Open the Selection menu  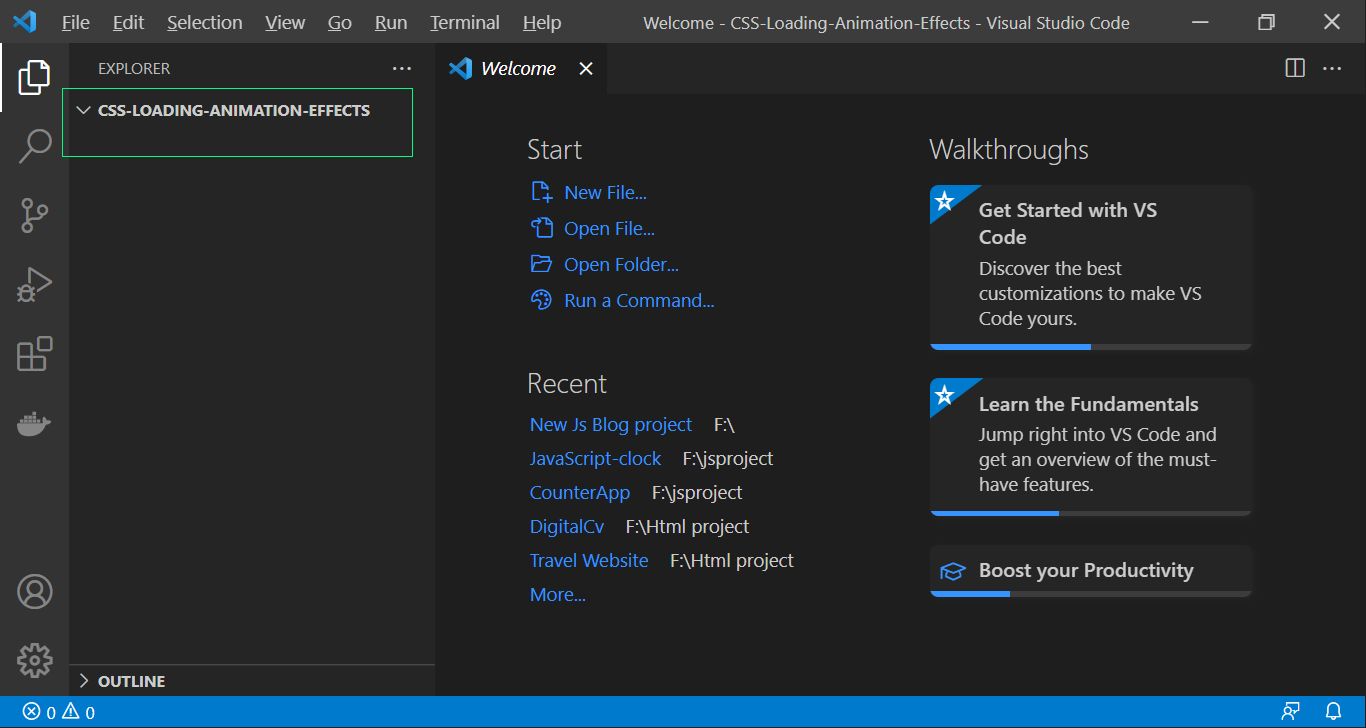(x=204, y=22)
